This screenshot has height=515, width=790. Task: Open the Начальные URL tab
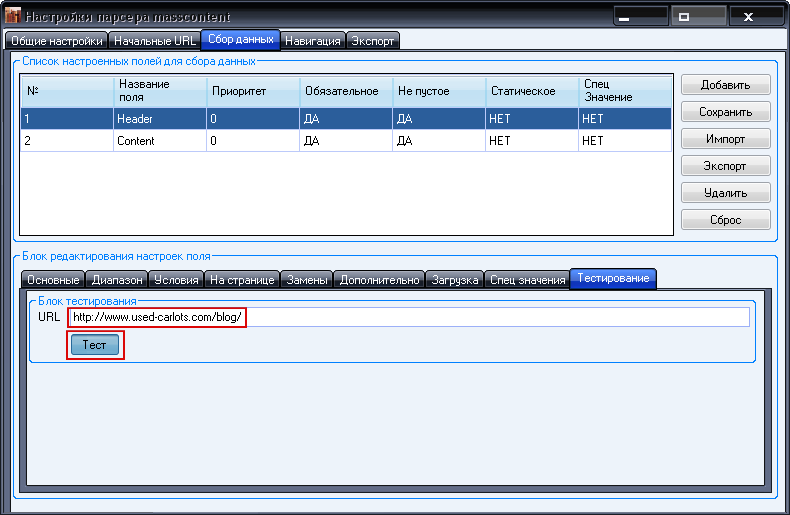pyautogui.click(x=154, y=41)
